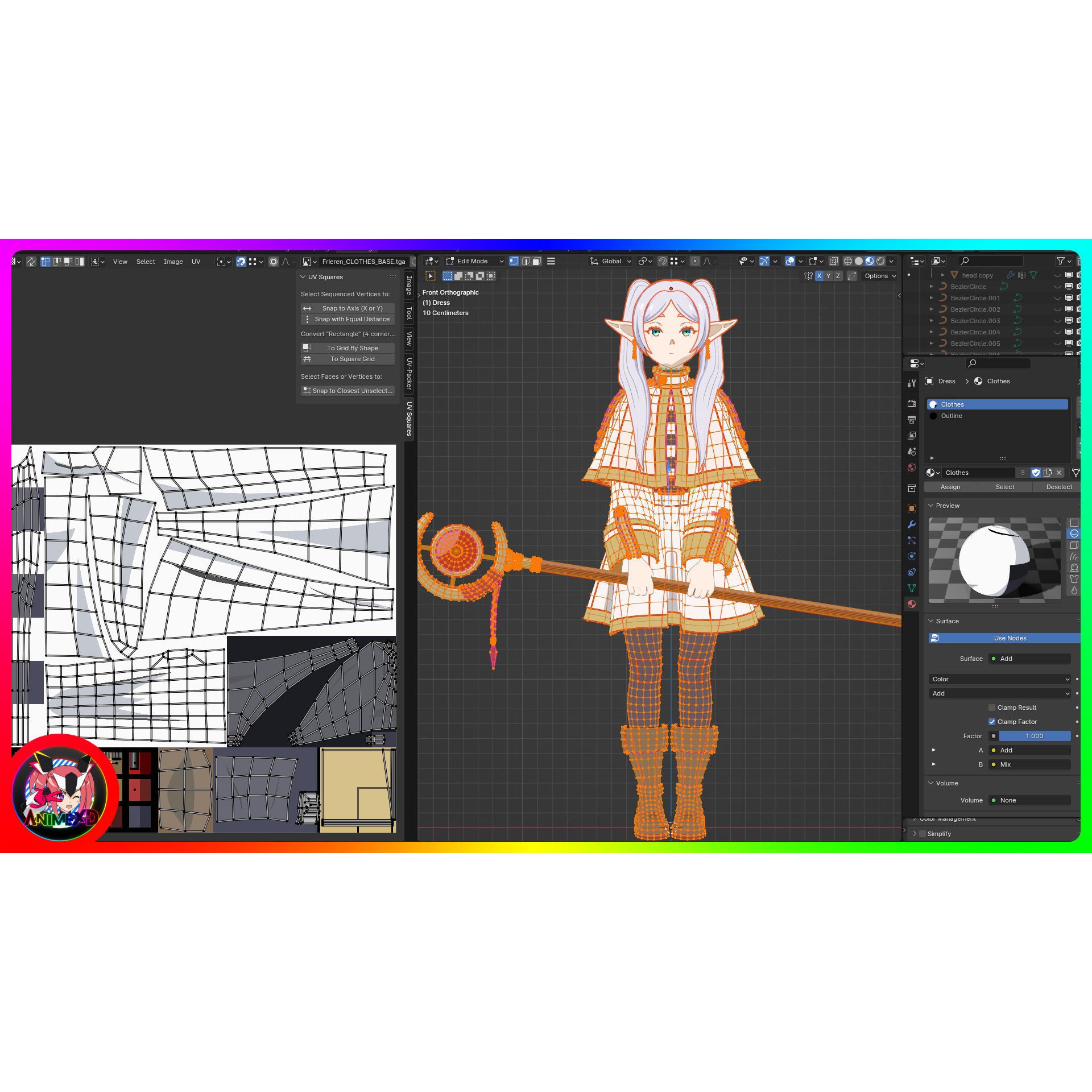1092x1092 pixels.
Task: Open the Physics properties tab icon
Action: tap(912, 556)
